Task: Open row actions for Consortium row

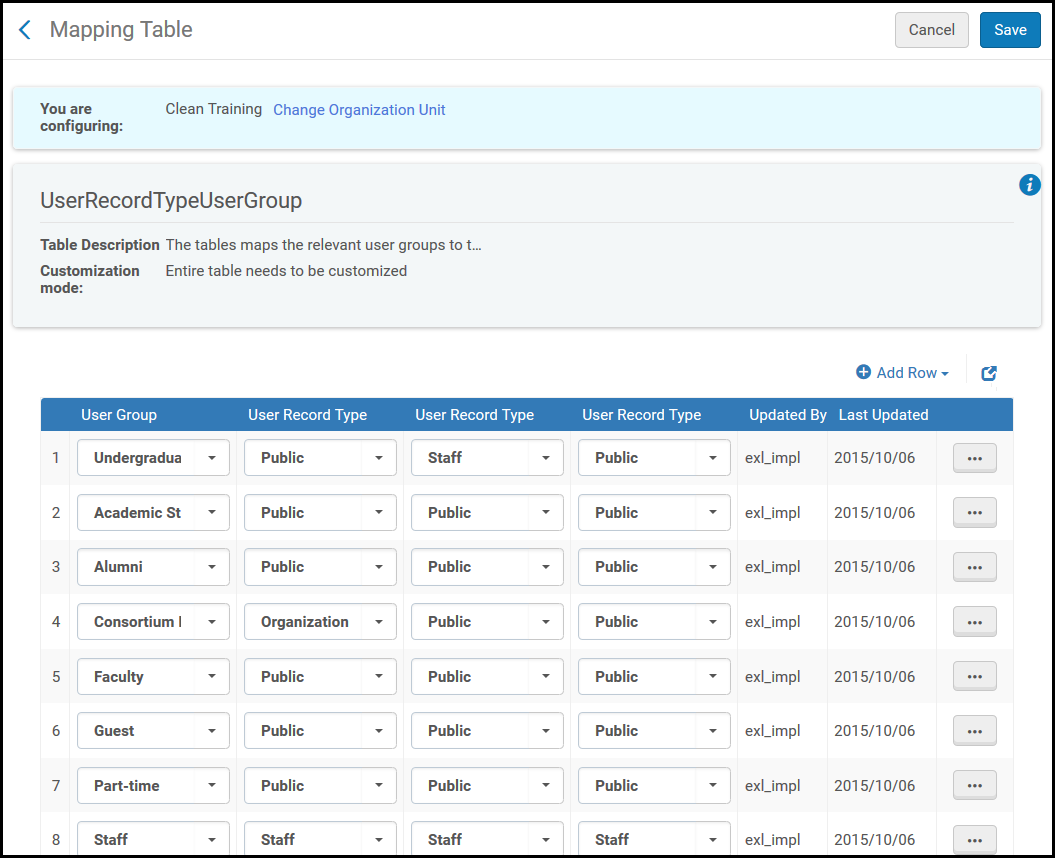Action: pos(974,622)
